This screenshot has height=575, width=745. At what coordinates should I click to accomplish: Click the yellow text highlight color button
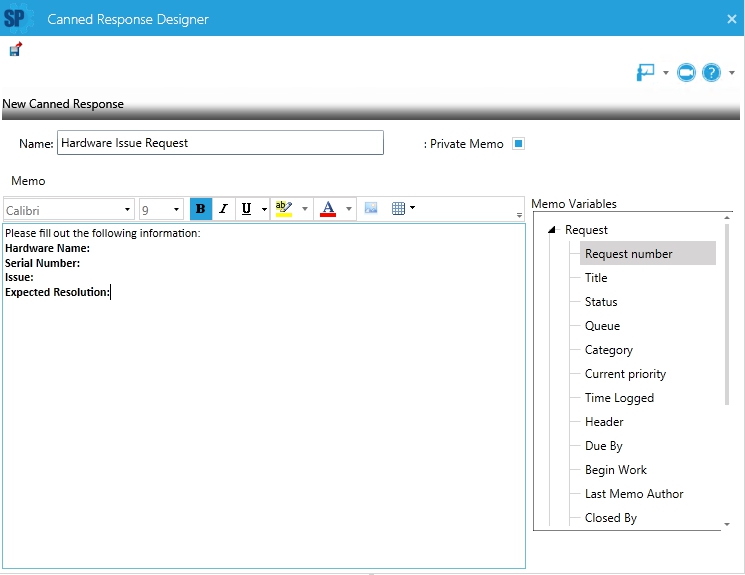[283, 209]
